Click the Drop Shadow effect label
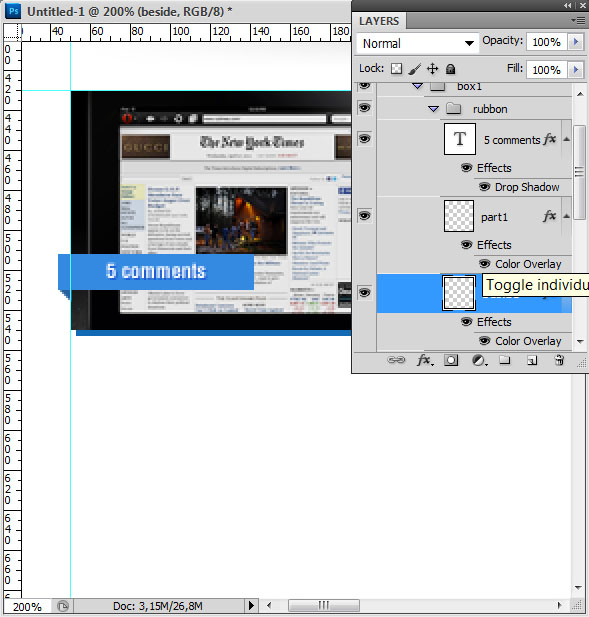This screenshot has height=617, width=589. (527, 187)
